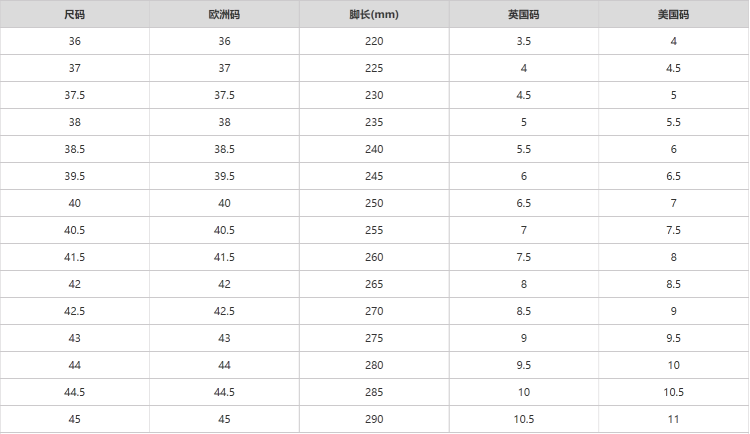This screenshot has width=750, height=434.
Task: Click the 290 foot length cell
Action: click(x=374, y=419)
